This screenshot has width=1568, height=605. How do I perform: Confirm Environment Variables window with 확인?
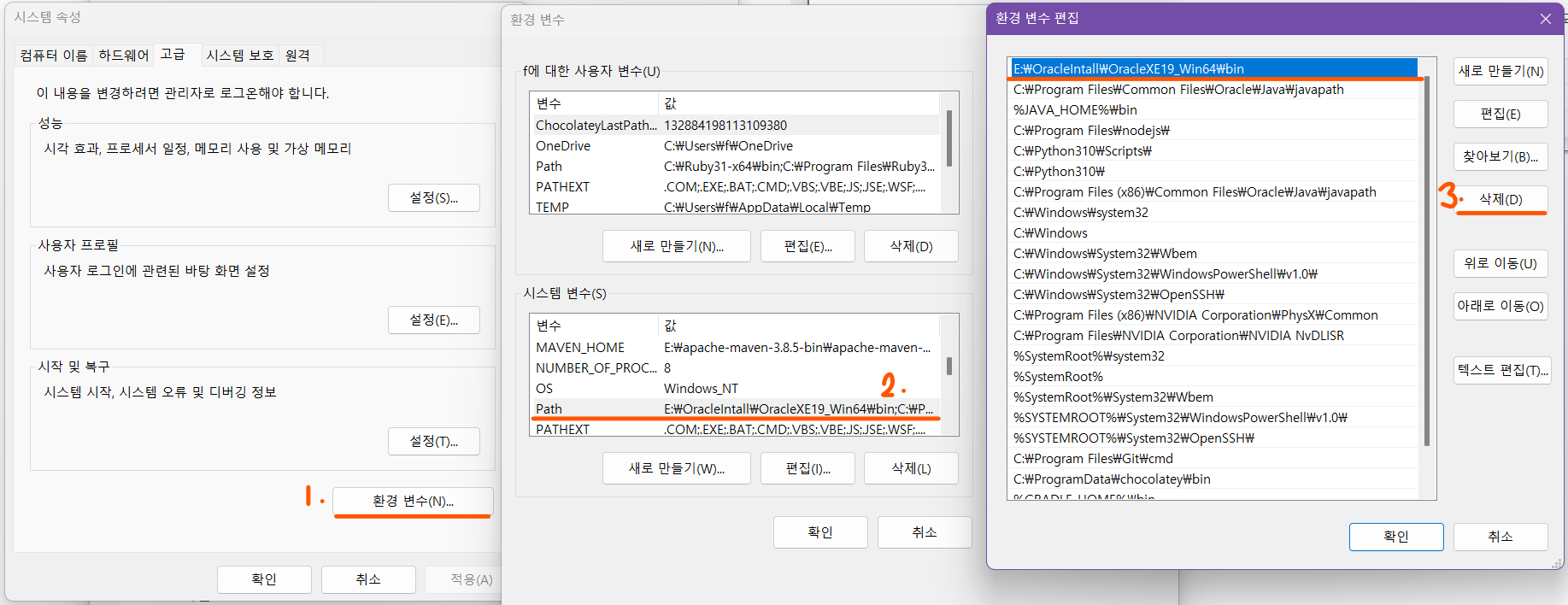(x=820, y=532)
